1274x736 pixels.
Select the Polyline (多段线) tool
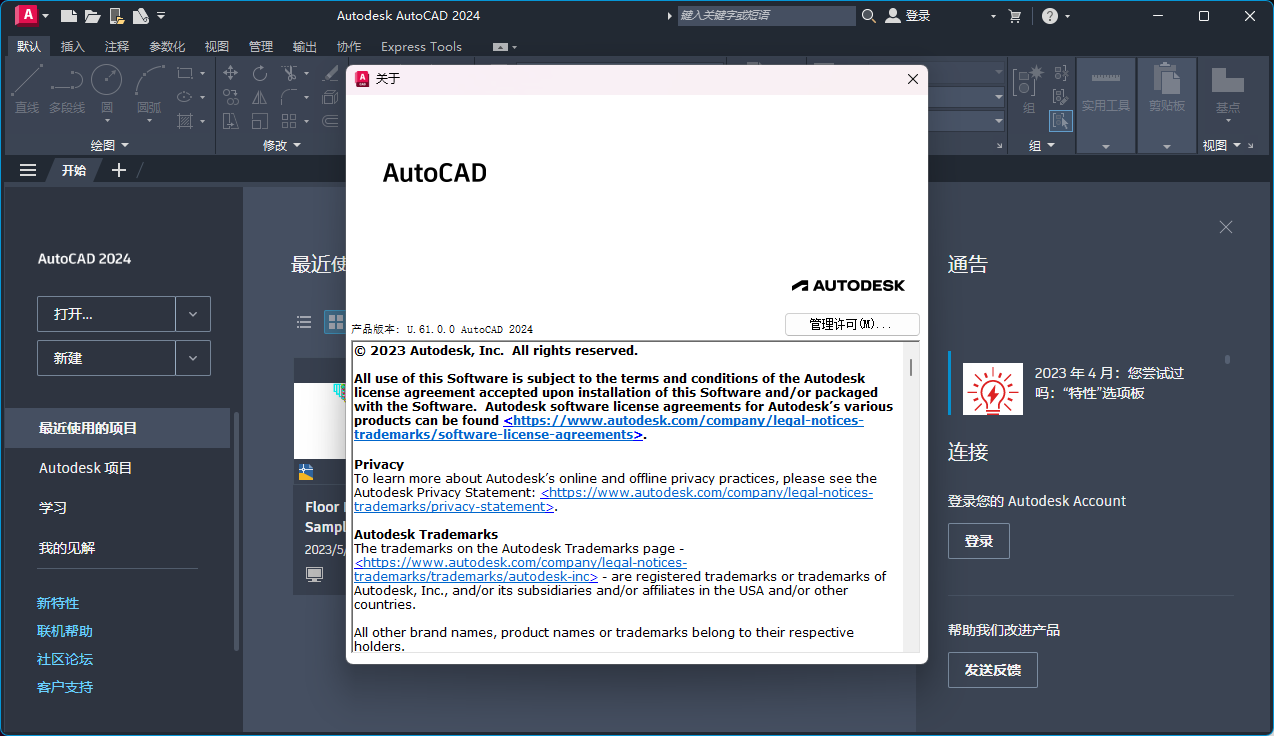coord(67,89)
